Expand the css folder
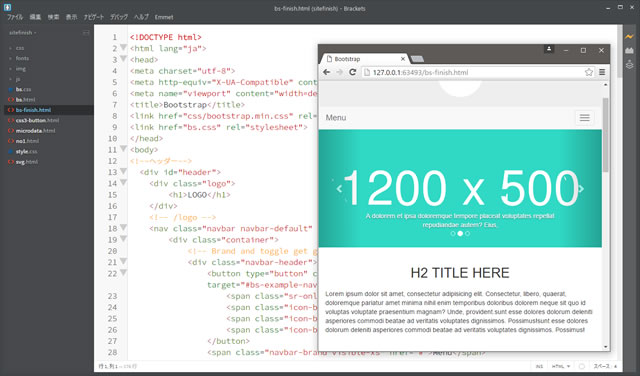 (20, 48)
